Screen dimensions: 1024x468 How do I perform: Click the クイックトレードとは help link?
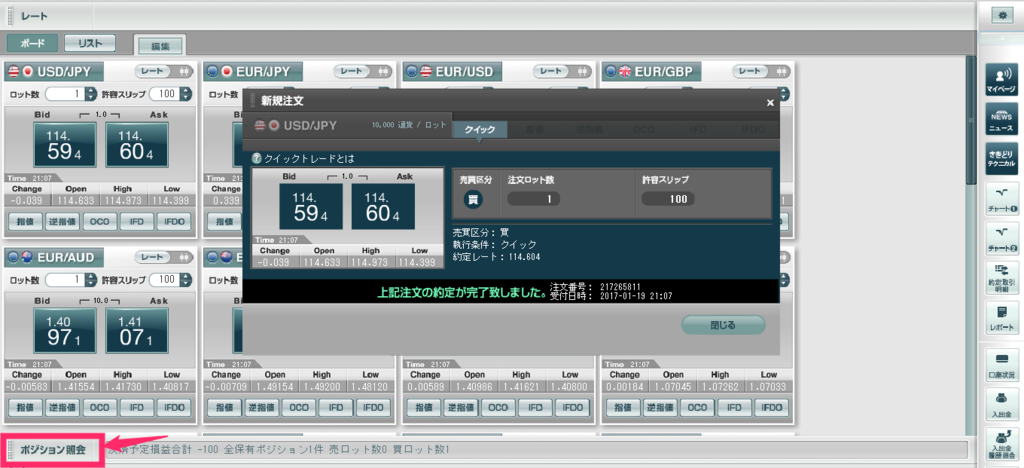310,159
